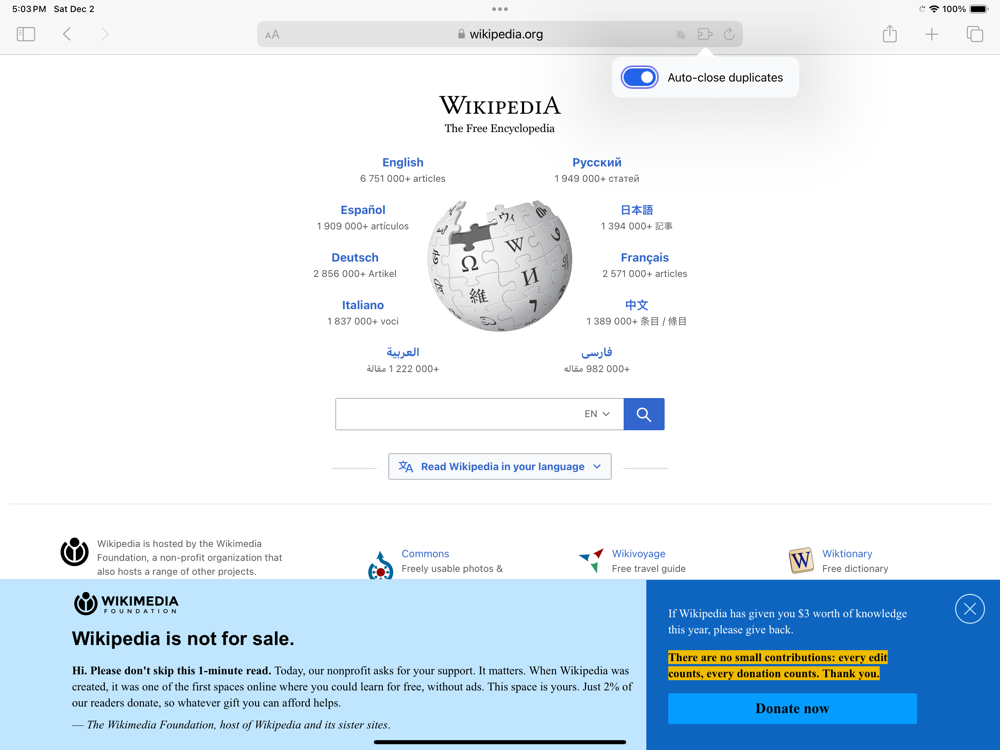This screenshot has height=750, width=1000.
Task: Click the 'Free travel guide' description
Action: tap(649, 568)
